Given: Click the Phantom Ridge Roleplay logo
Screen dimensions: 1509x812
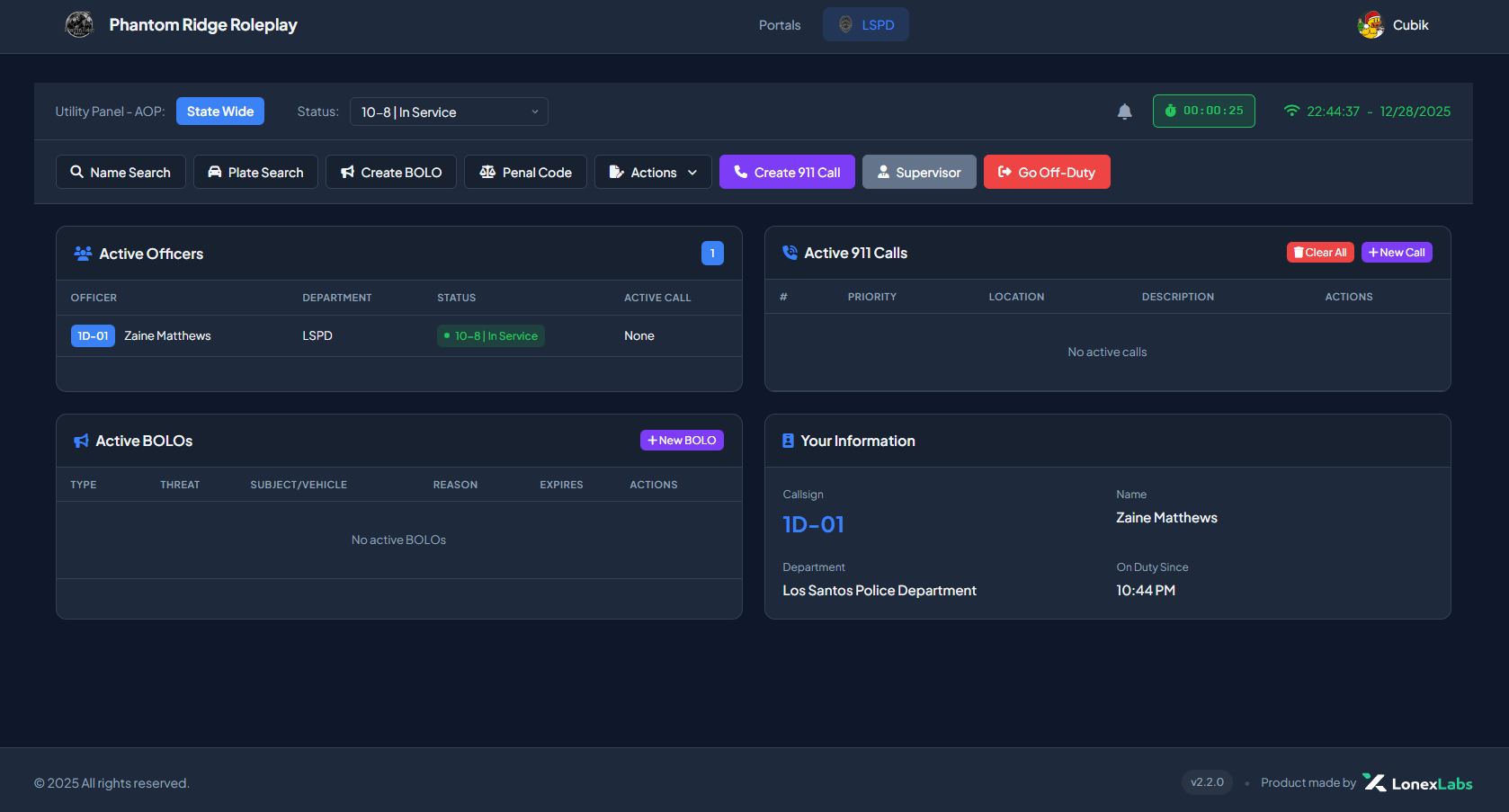Looking at the screenshot, I should point(80,24).
